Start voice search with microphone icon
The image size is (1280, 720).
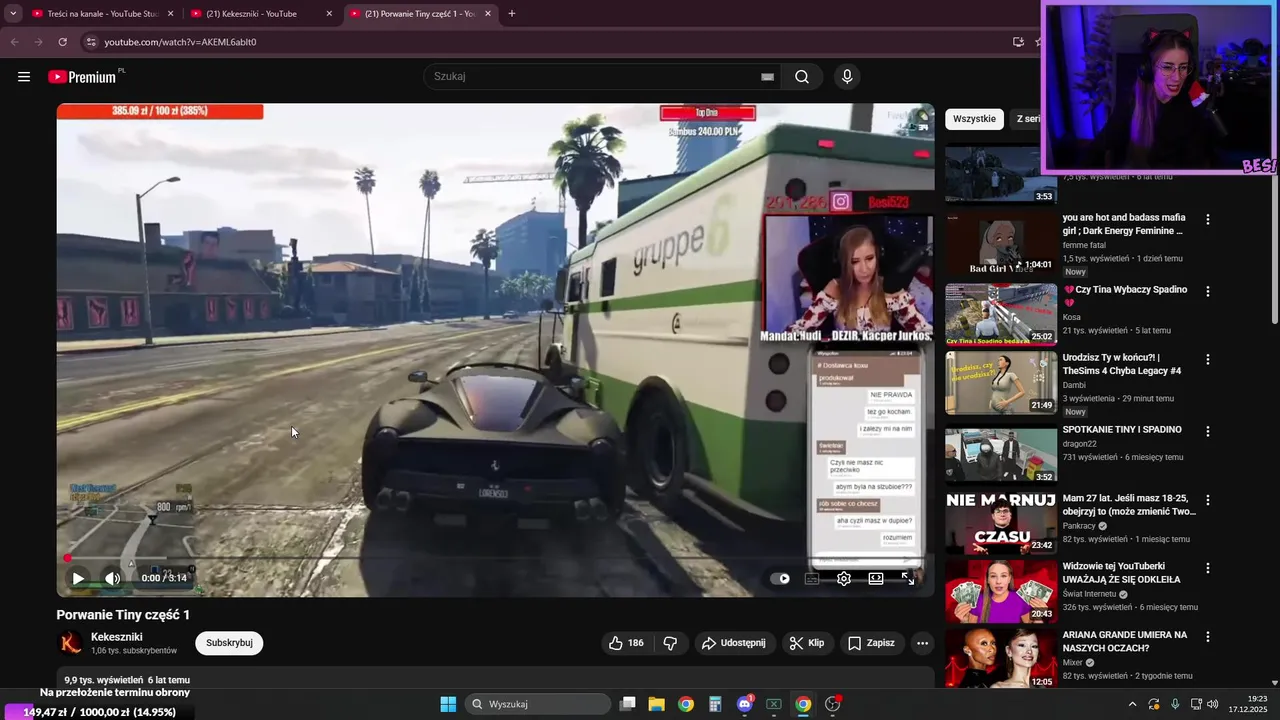click(847, 77)
